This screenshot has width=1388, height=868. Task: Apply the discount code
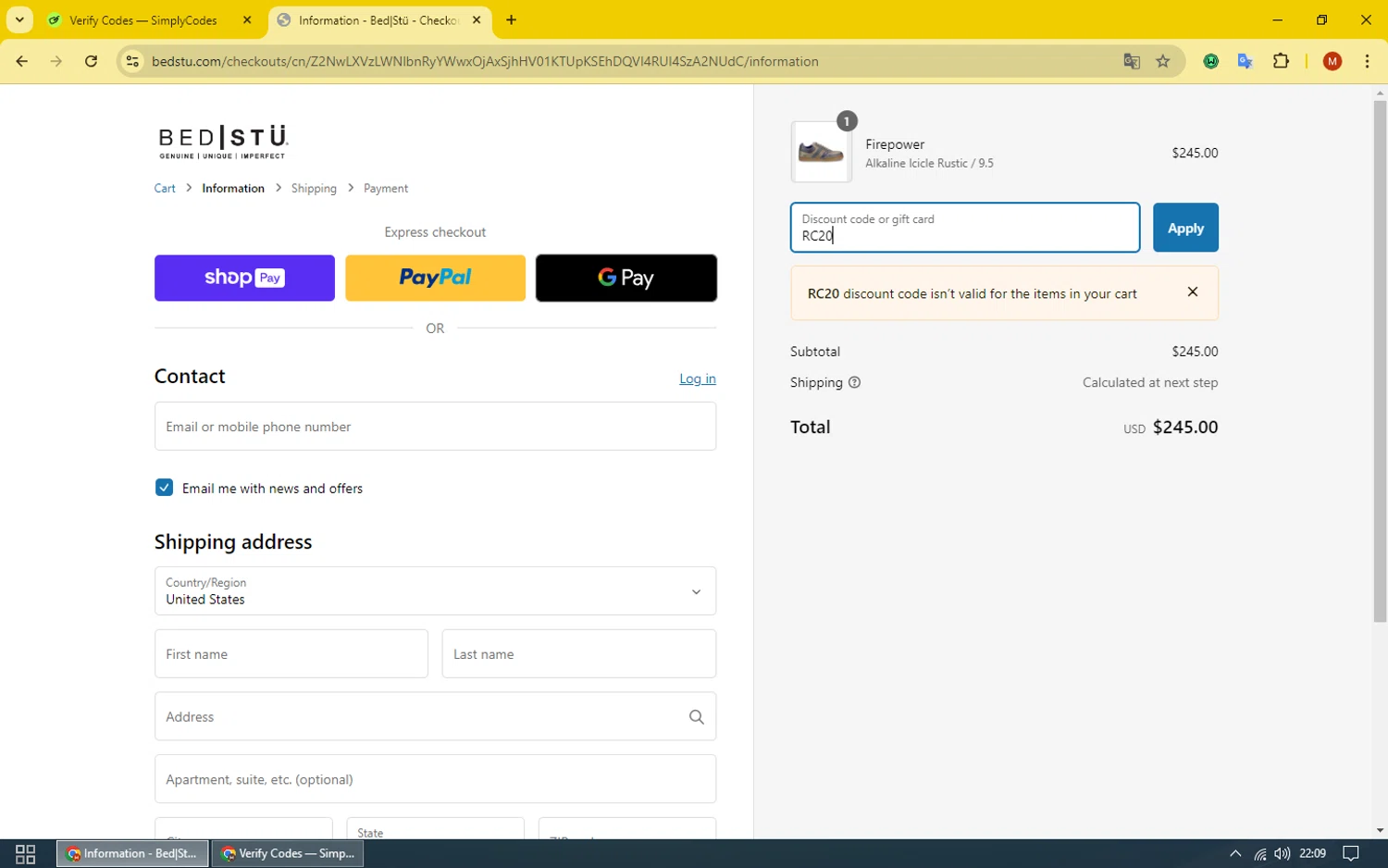(1185, 228)
